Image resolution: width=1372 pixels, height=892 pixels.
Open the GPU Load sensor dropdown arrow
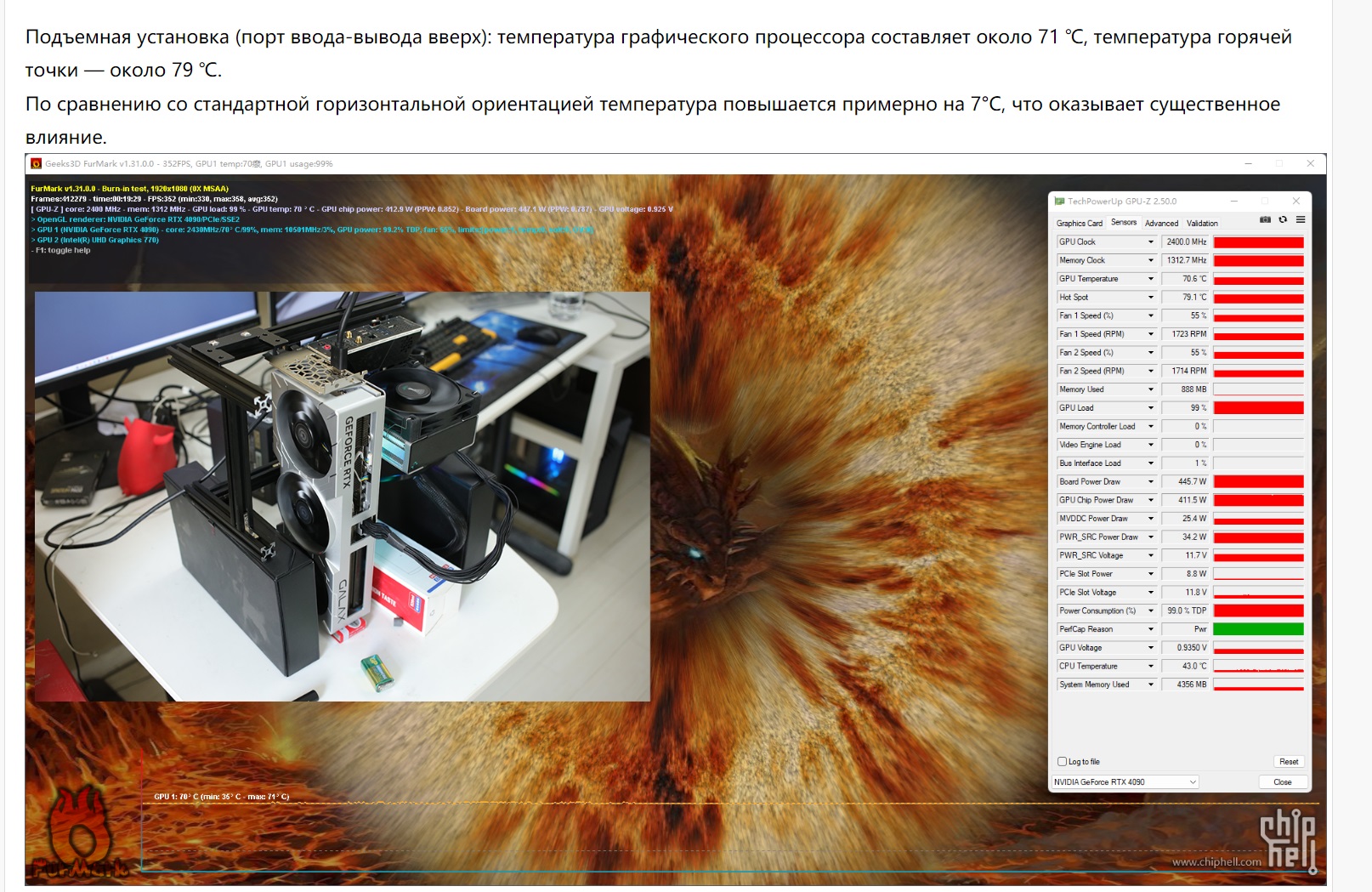pos(1151,408)
